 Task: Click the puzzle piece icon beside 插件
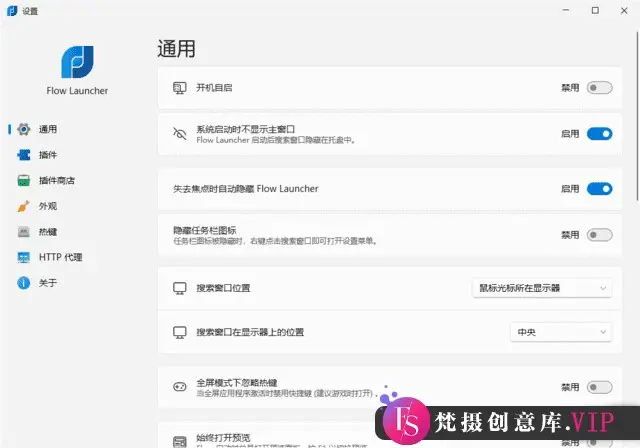[x=24, y=155]
